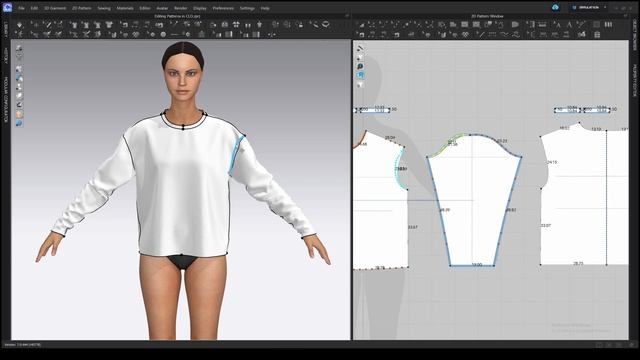Click the fourth T-shirt icon in 3D toolbar
Screen dimensions: 640x360
[109, 25]
